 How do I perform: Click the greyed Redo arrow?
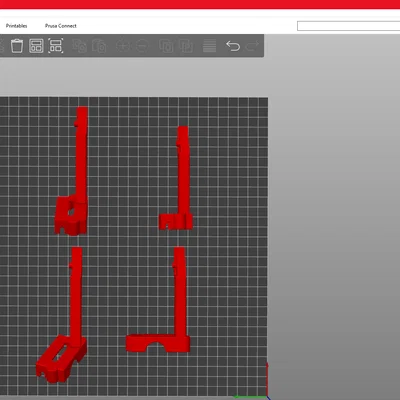click(x=252, y=46)
